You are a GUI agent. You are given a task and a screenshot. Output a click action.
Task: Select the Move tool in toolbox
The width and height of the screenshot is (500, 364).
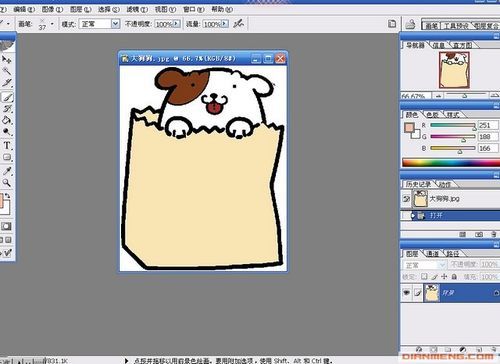click(x=7, y=60)
